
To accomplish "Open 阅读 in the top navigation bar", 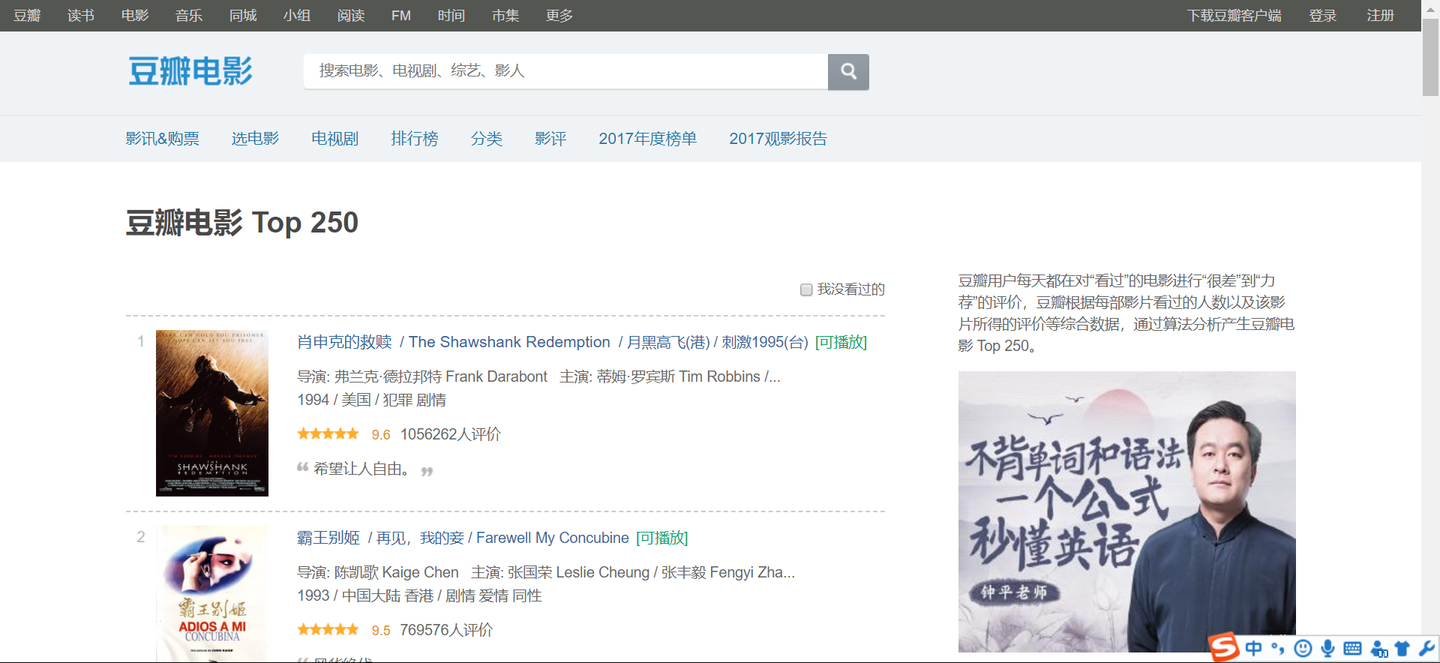I will click(351, 16).
